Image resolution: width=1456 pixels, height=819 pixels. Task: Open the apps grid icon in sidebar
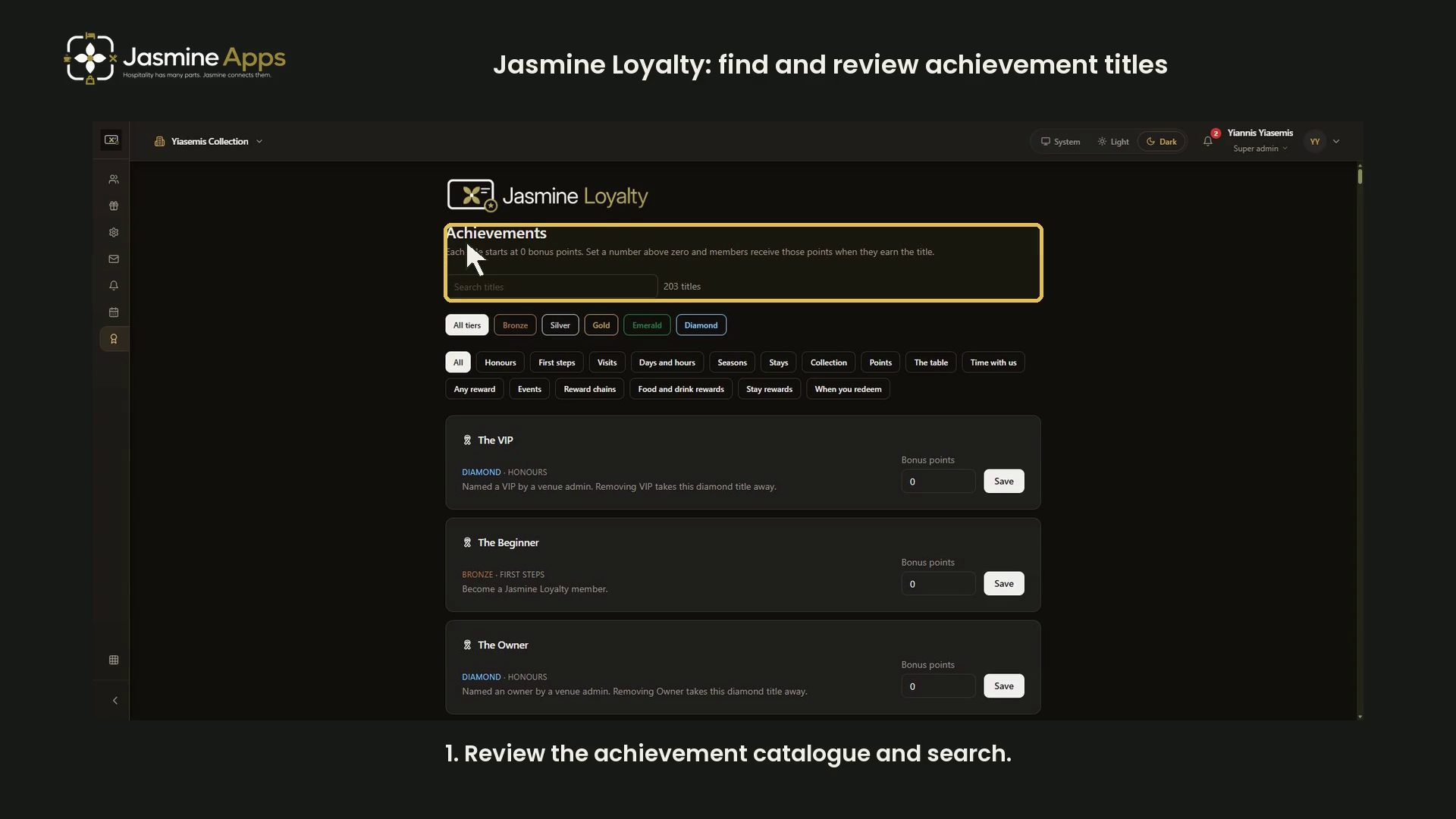click(114, 660)
